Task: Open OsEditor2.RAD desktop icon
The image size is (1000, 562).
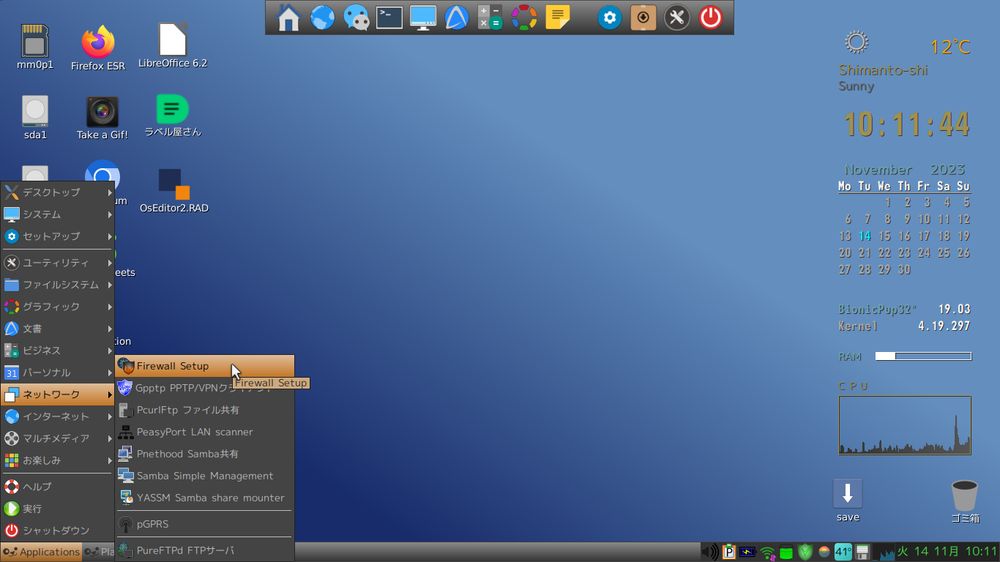Action: (173, 190)
